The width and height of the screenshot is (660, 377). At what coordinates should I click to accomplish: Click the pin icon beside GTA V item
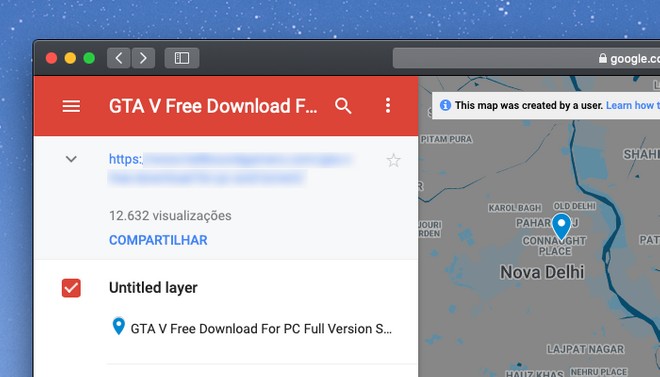119,327
